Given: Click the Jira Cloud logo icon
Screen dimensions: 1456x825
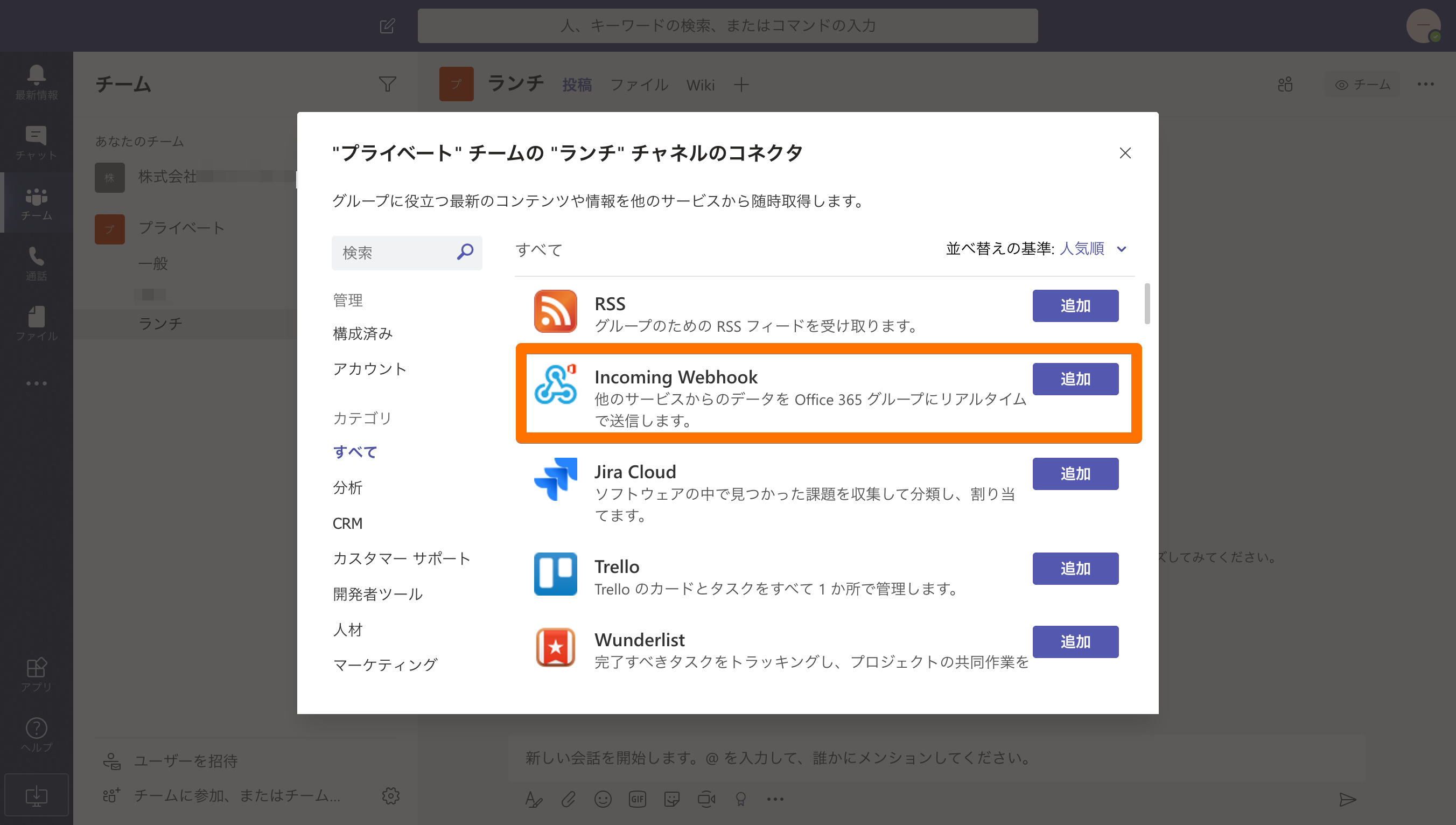Looking at the screenshot, I should click(555, 479).
